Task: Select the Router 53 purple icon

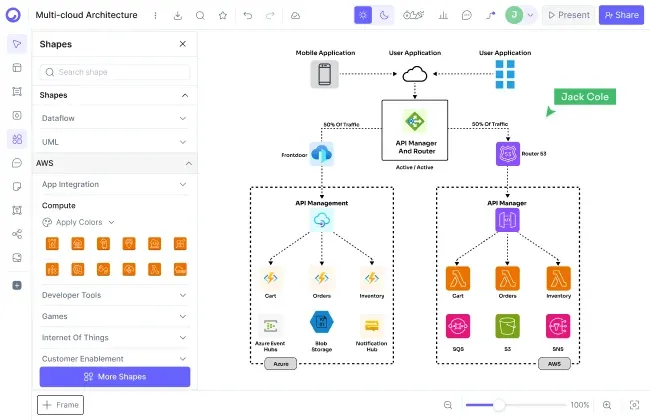Action: (x=508, y=154)
